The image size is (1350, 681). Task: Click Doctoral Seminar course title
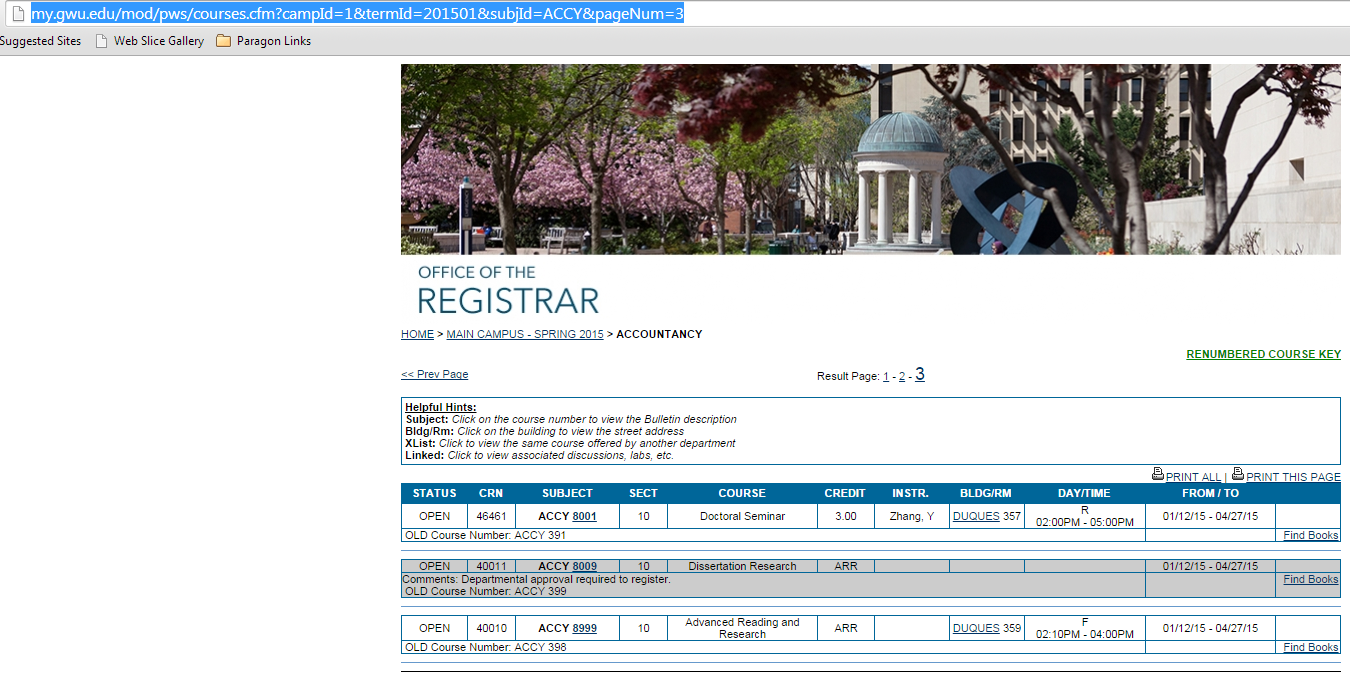click(x=742, y=516)
